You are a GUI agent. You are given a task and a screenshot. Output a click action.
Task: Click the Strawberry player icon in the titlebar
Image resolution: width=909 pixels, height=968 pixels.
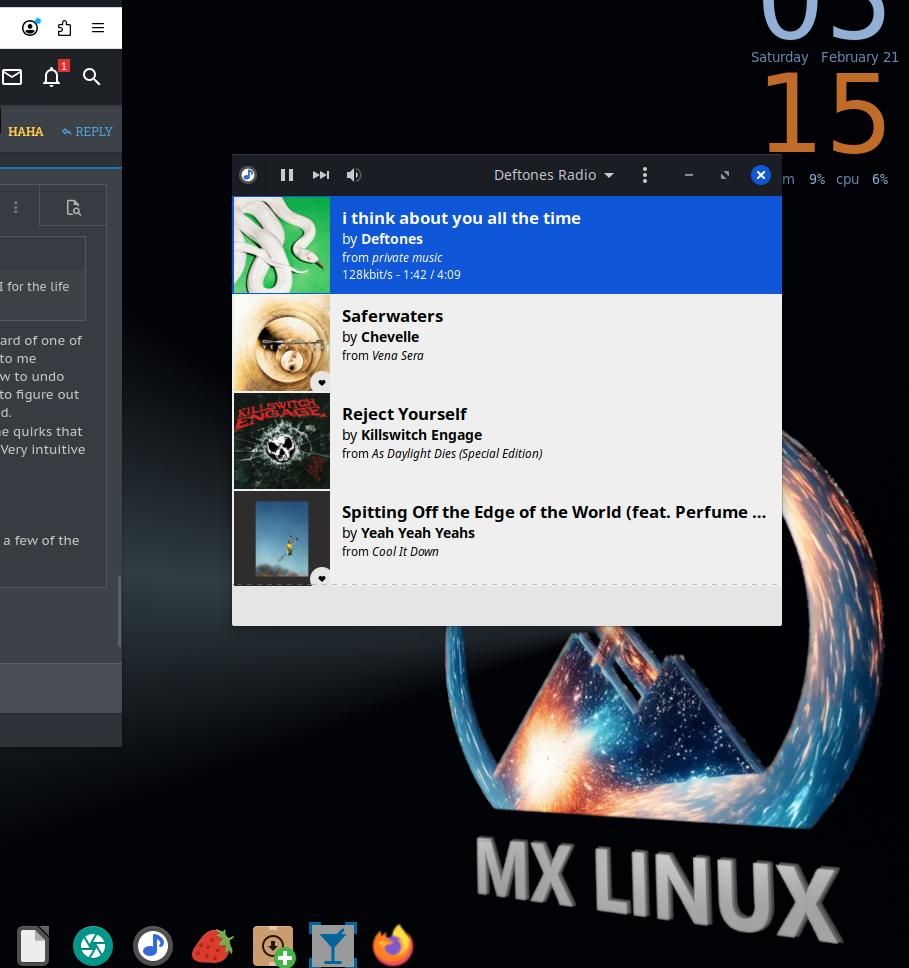click(x=248, y=175)
